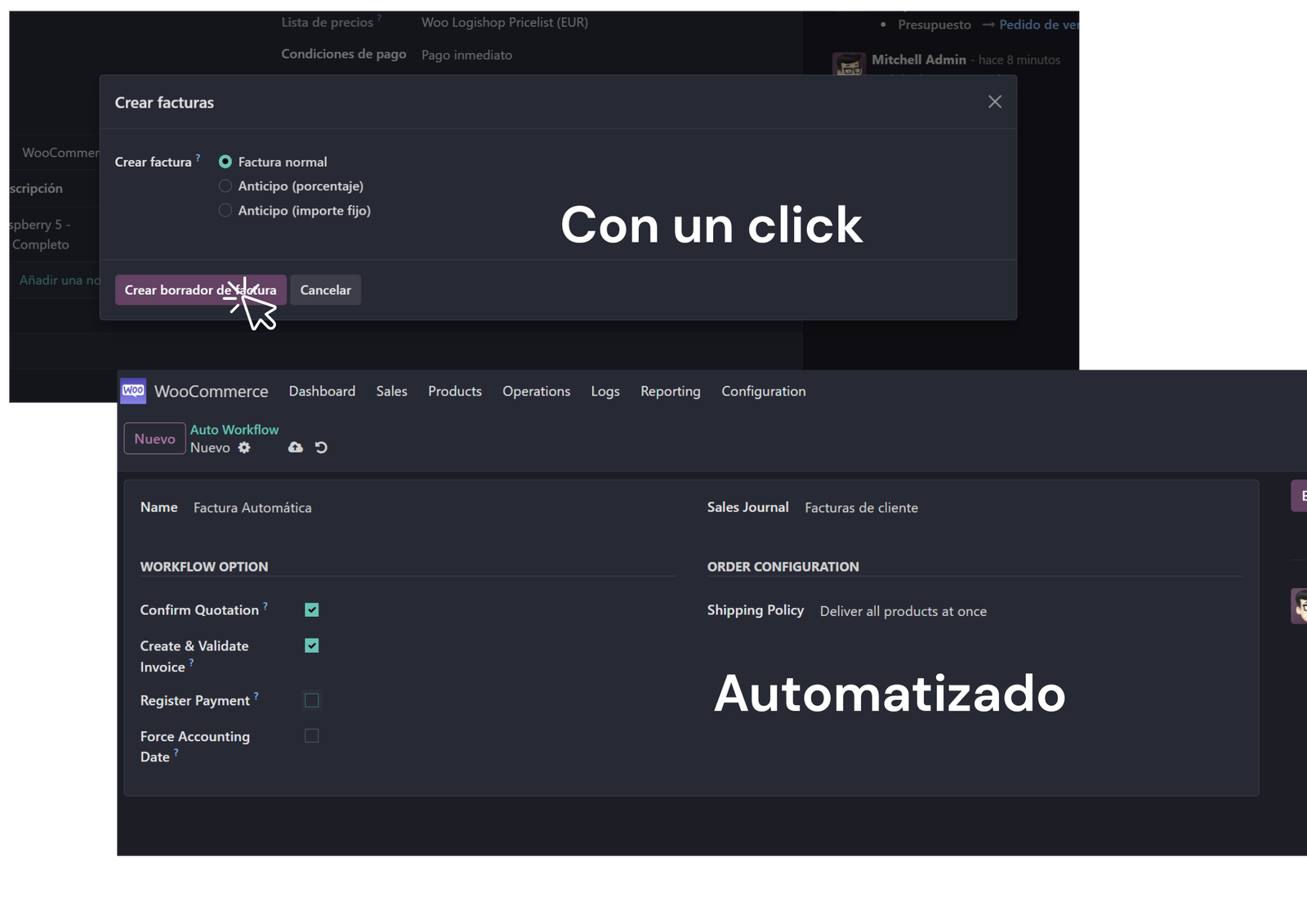Open the Condiciones de pago field

(466, 55)
